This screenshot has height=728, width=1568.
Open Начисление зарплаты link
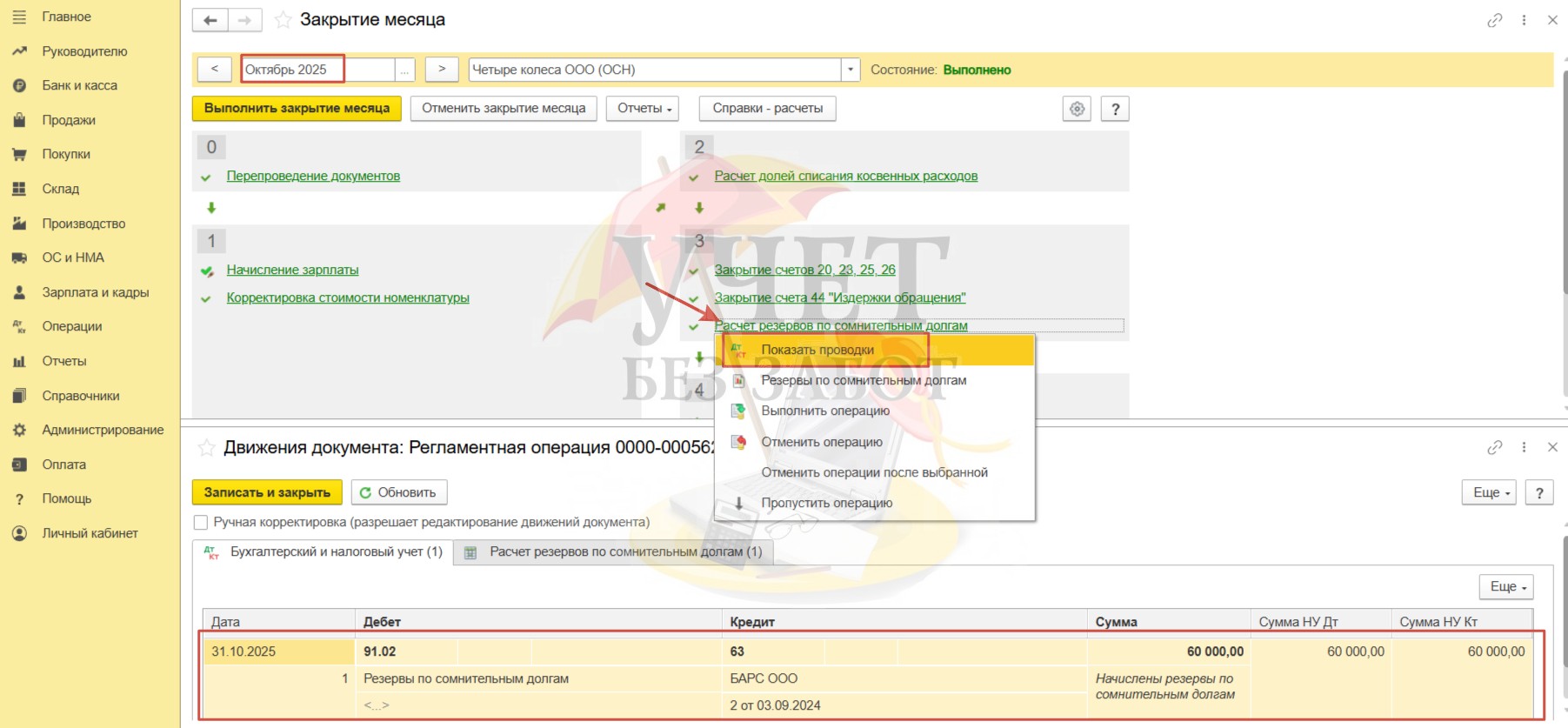[x=292, y=270]
